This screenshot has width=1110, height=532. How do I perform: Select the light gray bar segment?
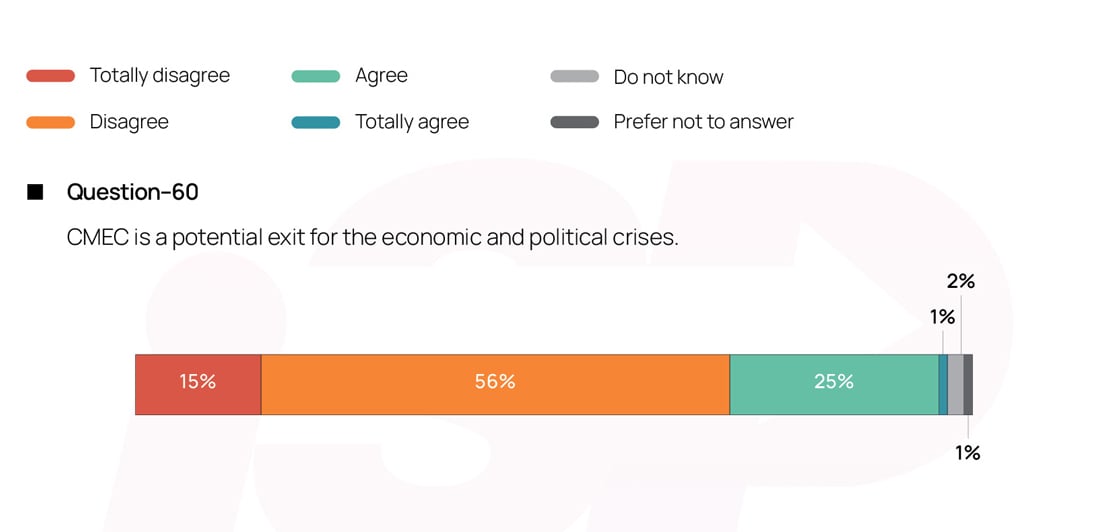click(956, 383)
